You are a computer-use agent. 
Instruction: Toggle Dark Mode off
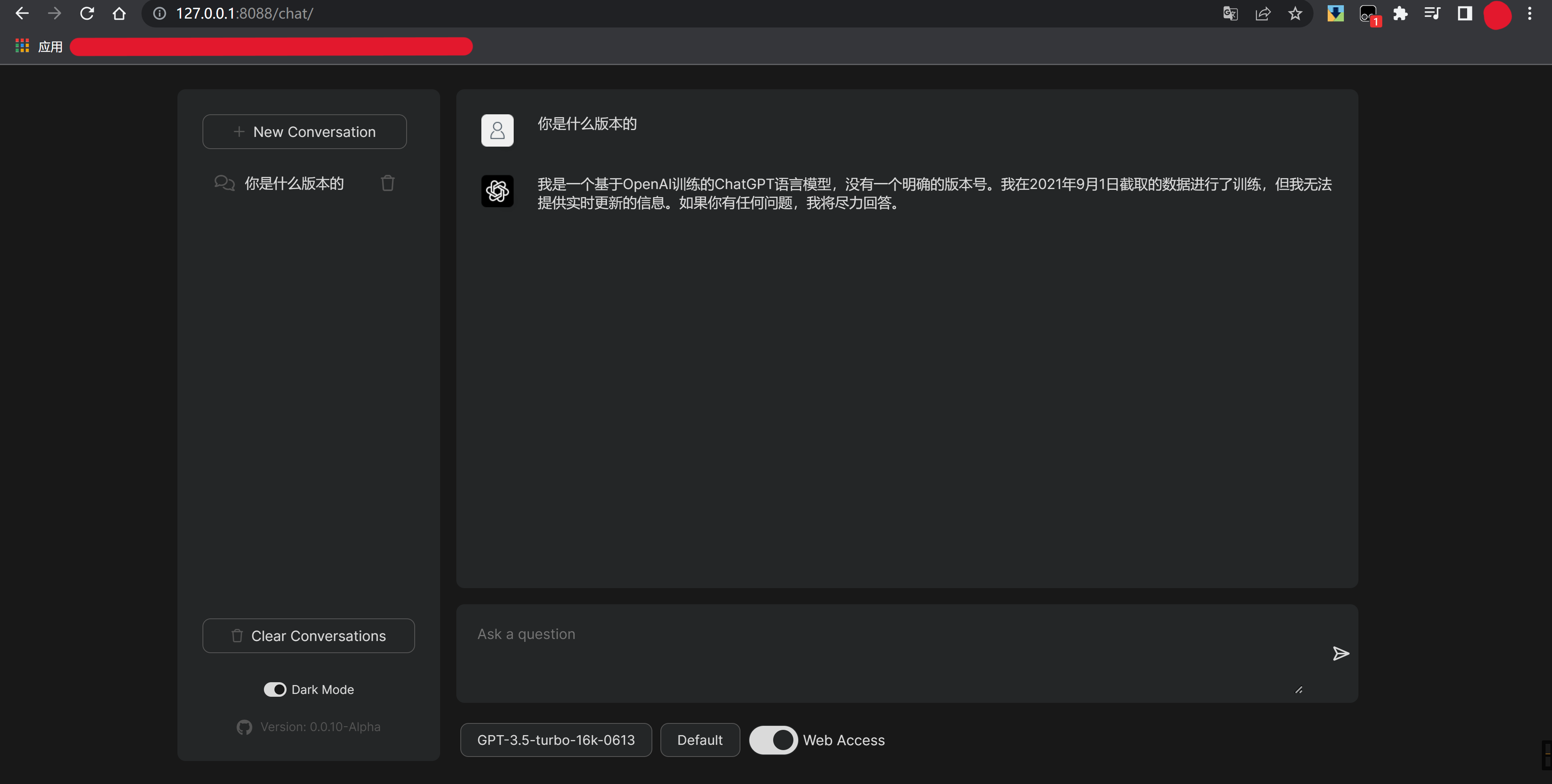click(275, 689)
